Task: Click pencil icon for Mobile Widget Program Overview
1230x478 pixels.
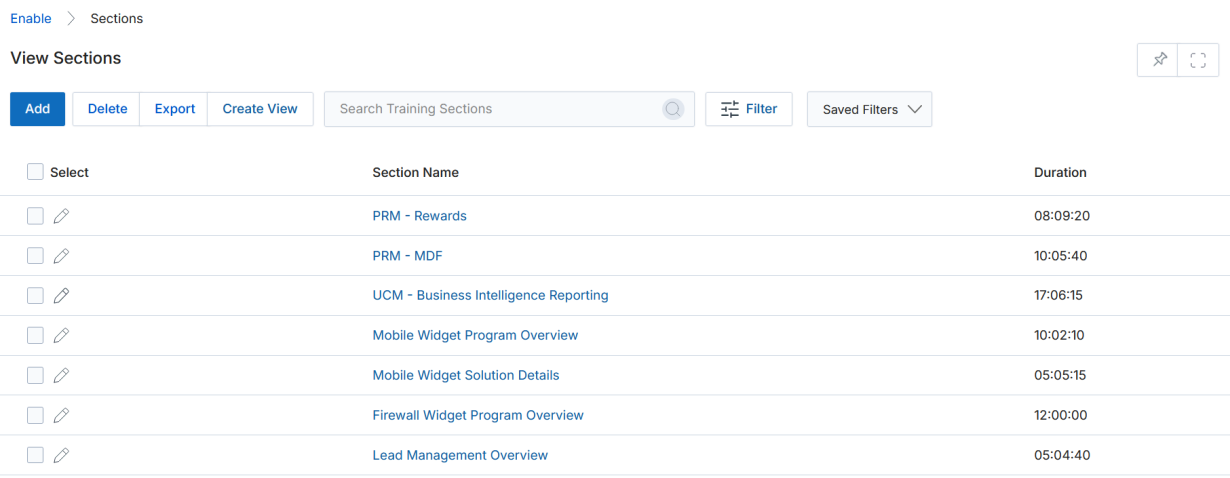Action: [x=61, y=336]
